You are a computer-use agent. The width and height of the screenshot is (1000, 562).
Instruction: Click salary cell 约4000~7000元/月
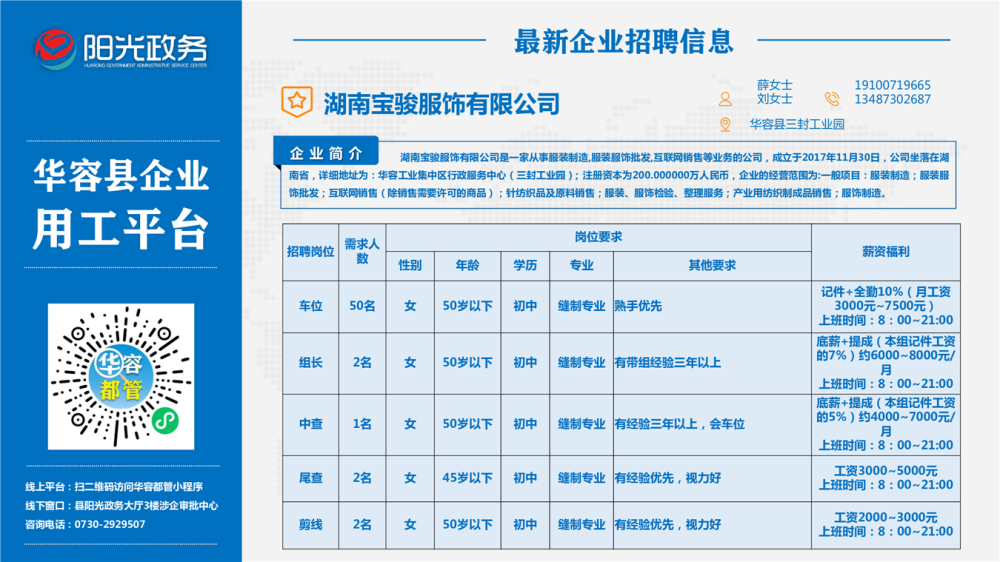tap(886, 424)
